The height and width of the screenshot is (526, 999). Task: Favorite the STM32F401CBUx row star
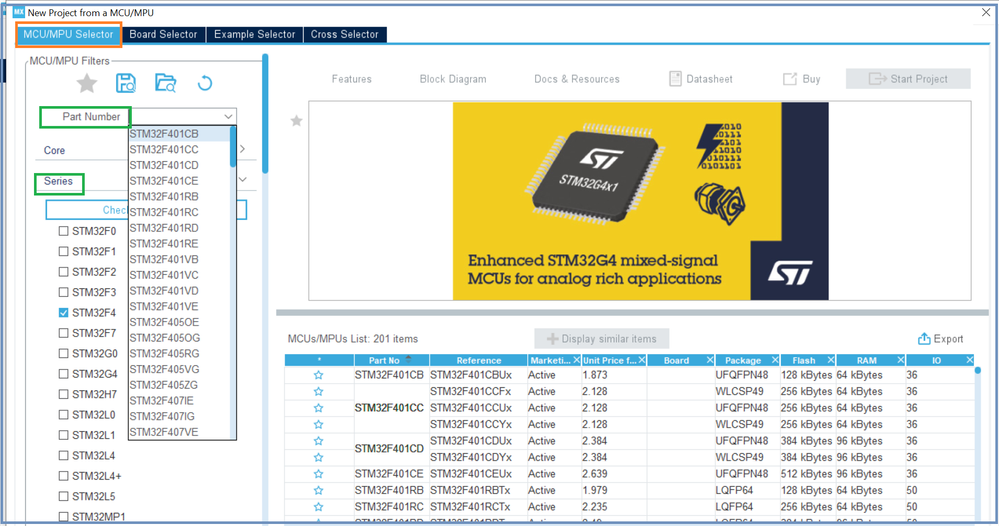(x=319, y=375)
